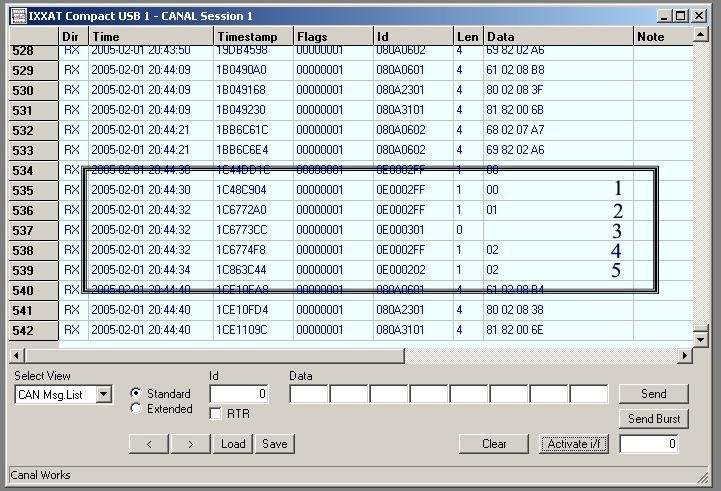Click the horizontal scrollbar right arrow
This screenshot has height=491, width=721.
click(685, 355)
